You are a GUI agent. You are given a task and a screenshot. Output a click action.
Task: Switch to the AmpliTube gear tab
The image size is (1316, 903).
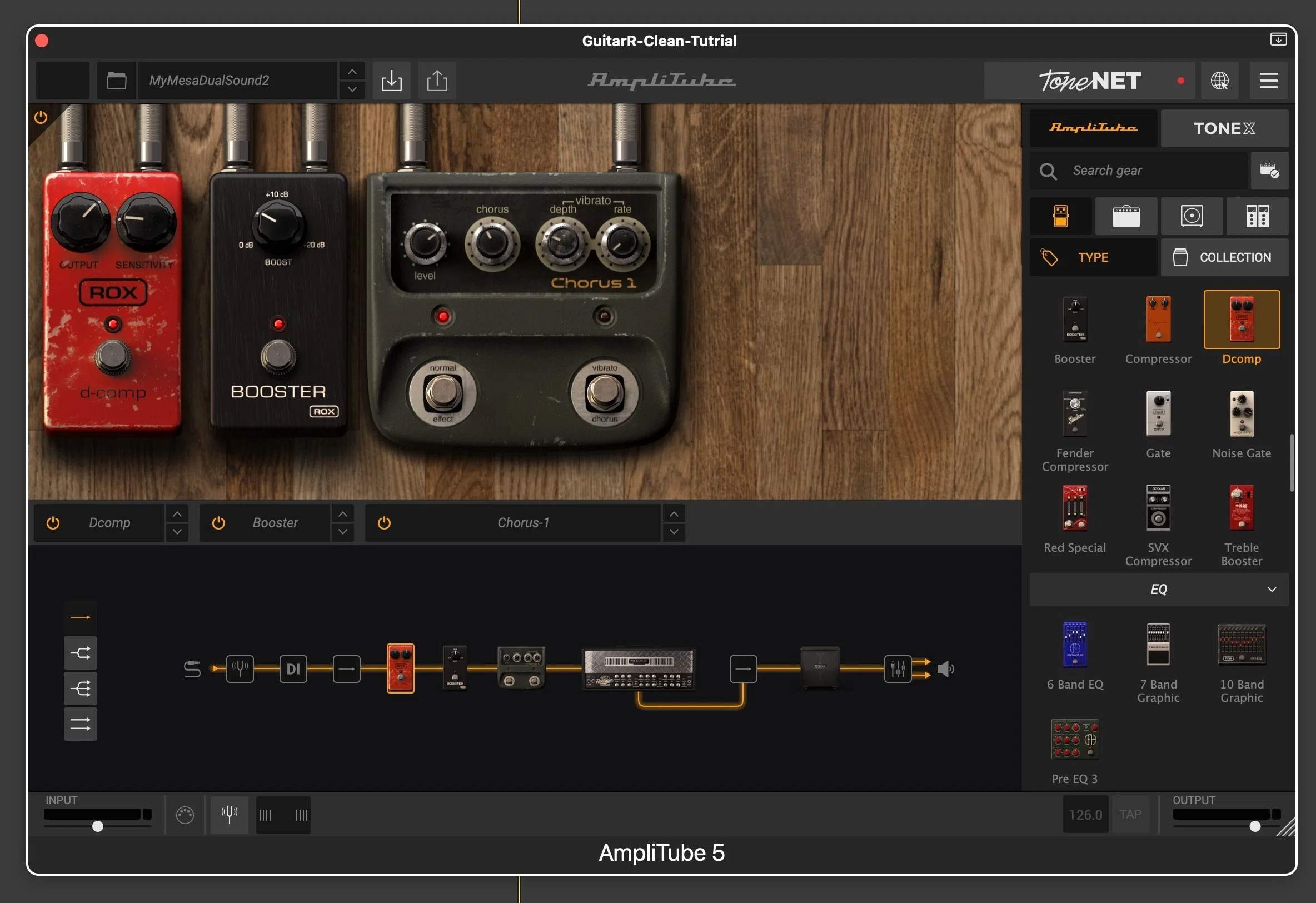click(1094, 128)
